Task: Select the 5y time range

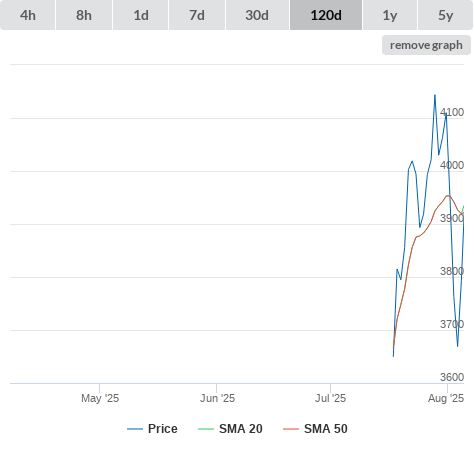Action: coord(446,15)
